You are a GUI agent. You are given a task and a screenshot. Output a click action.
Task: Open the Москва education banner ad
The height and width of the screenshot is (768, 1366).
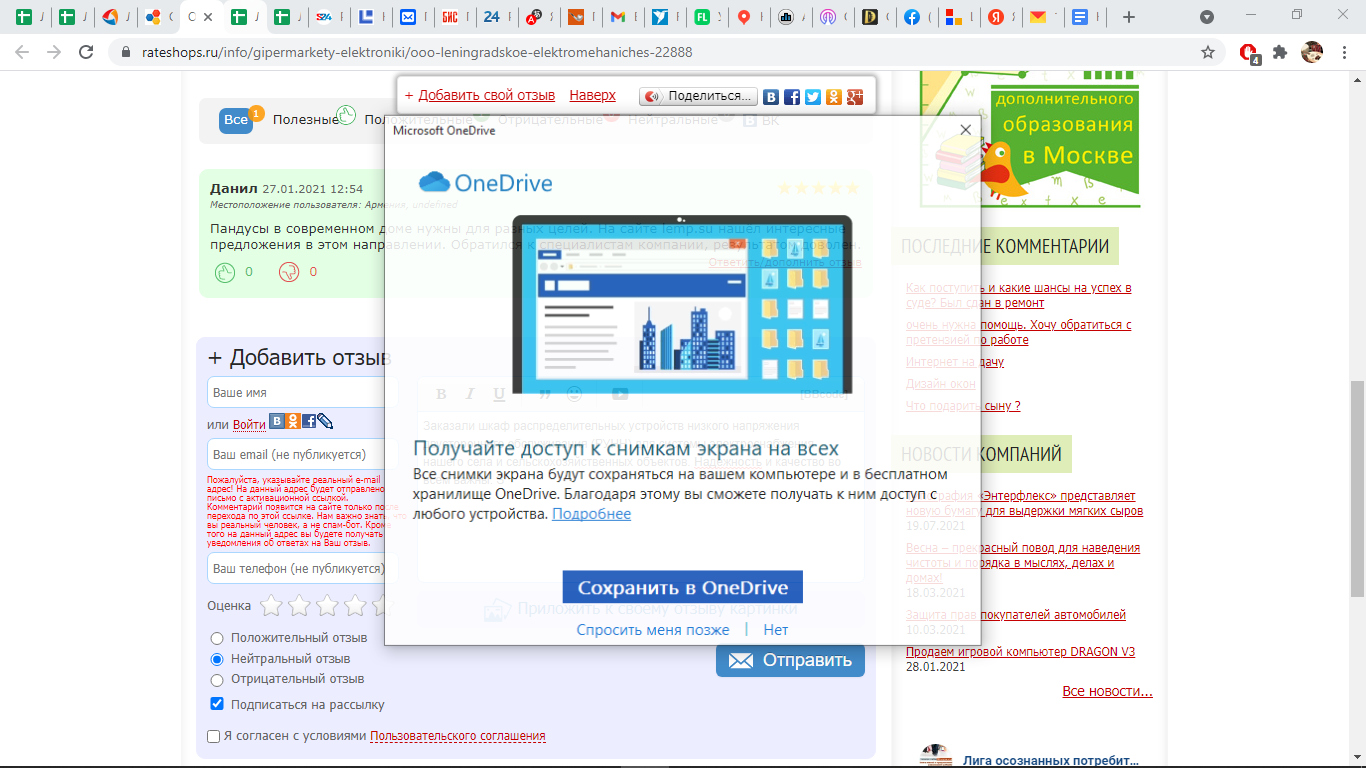pyautogui.click(x=1030, y=137)
